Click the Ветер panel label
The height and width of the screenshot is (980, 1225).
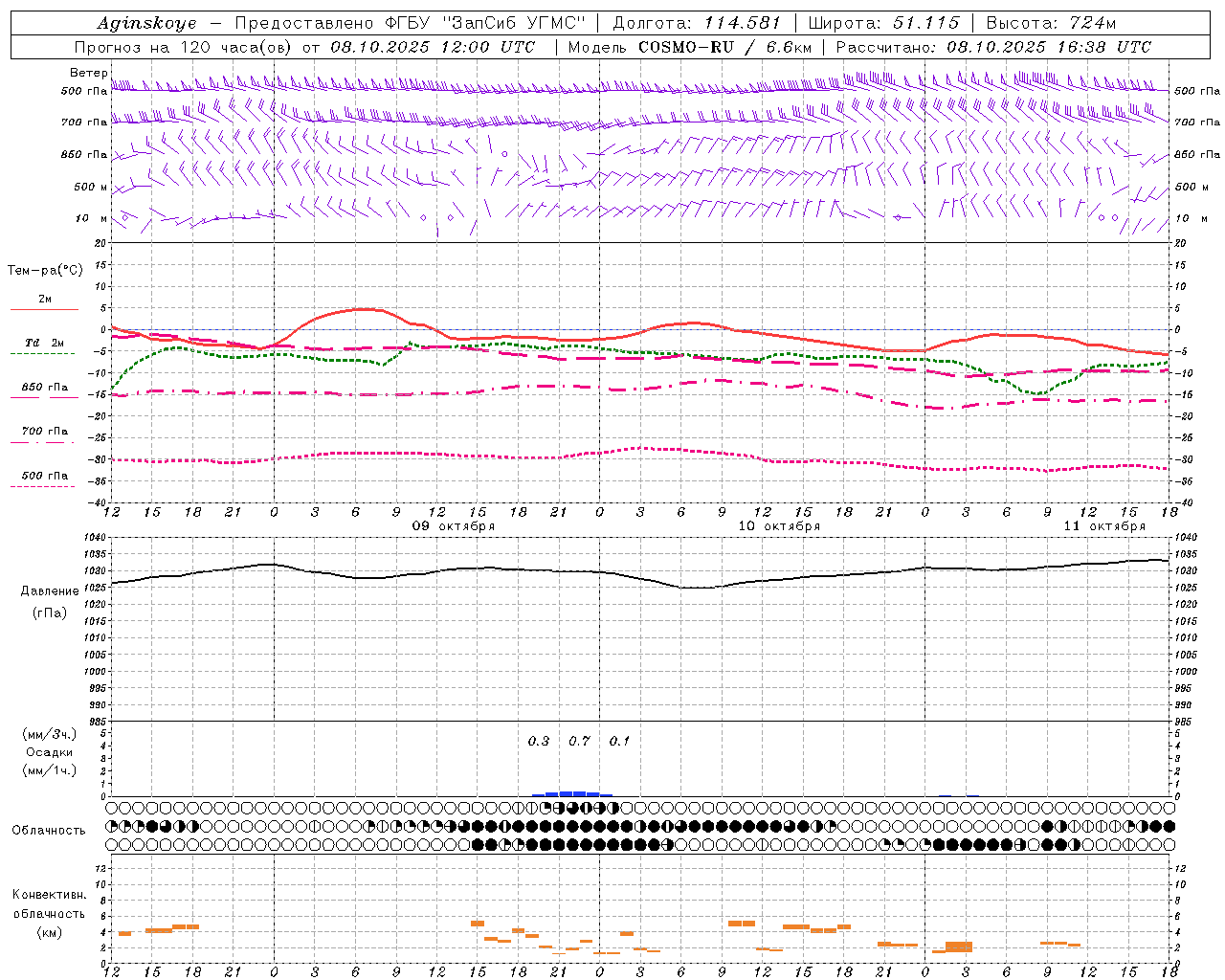pos(88,73)
